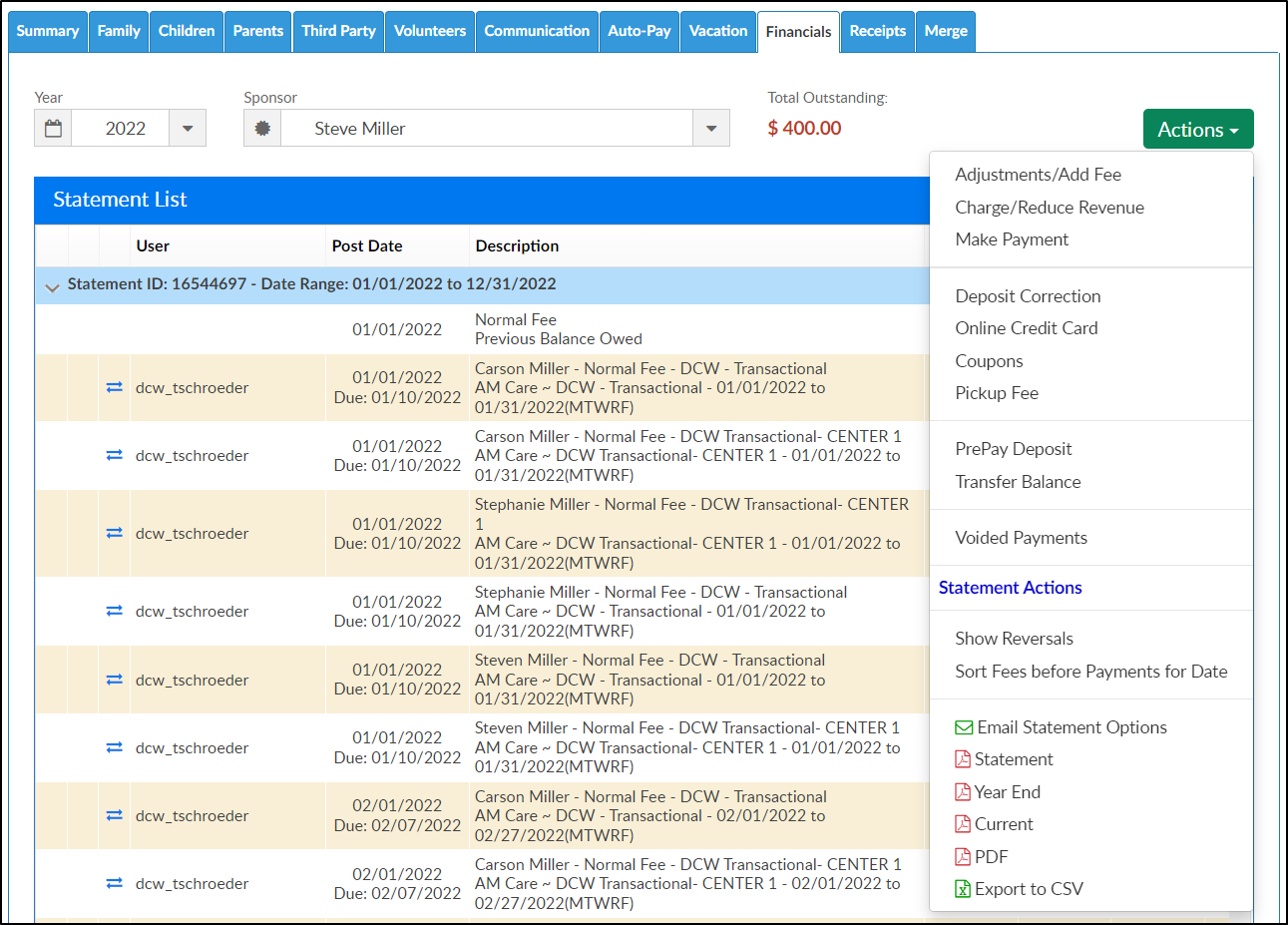The height and width of the screenshot is (925, 1288).
Task: Click the Year value field showing 2022
Action: tap(121, 129)
